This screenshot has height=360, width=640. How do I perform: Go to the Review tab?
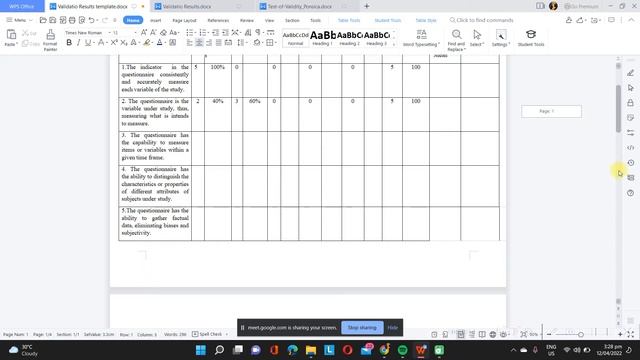pyautogui.click(x=247, y=20)
